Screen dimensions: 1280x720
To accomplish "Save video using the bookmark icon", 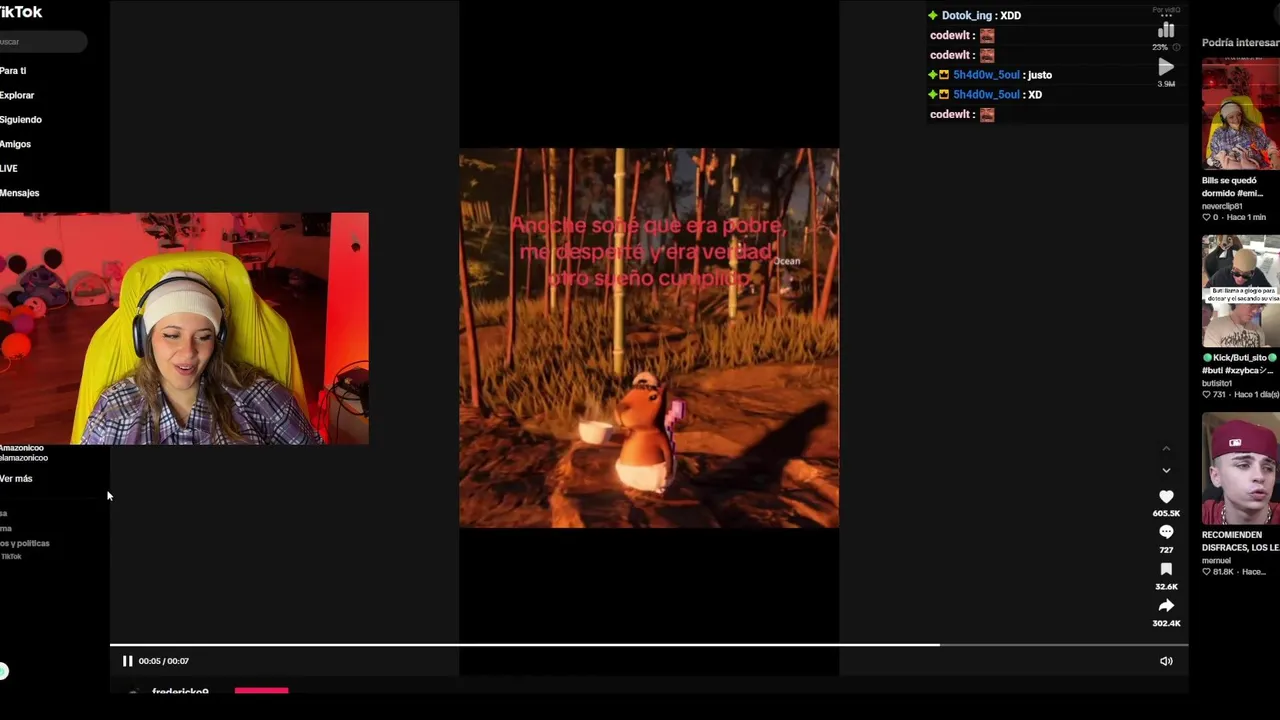I will point(1166,569).
